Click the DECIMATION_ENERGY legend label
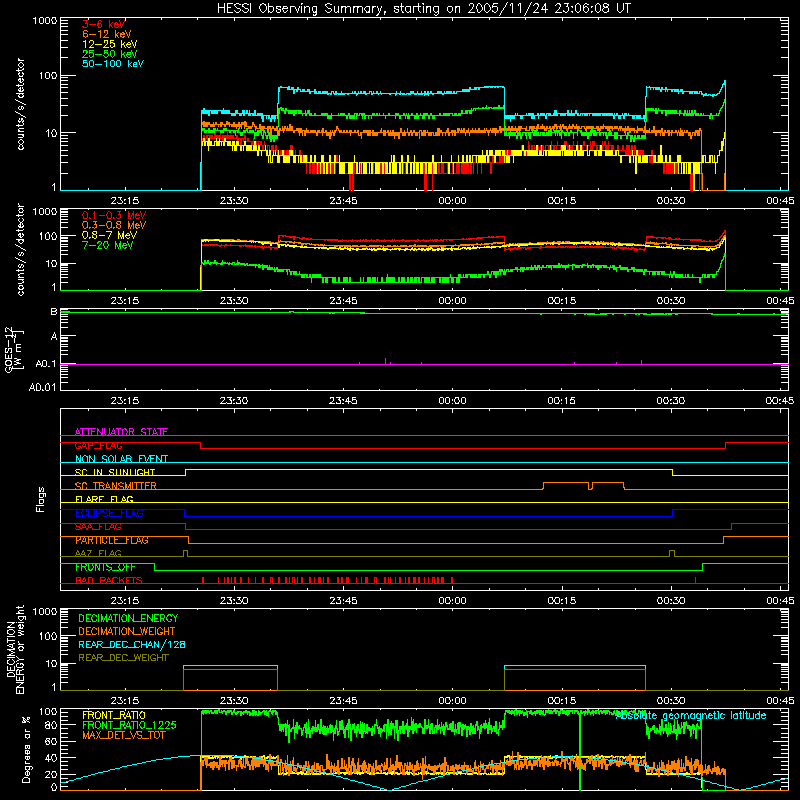The width and height of the screenshot is (800, 800). point(128,618)
